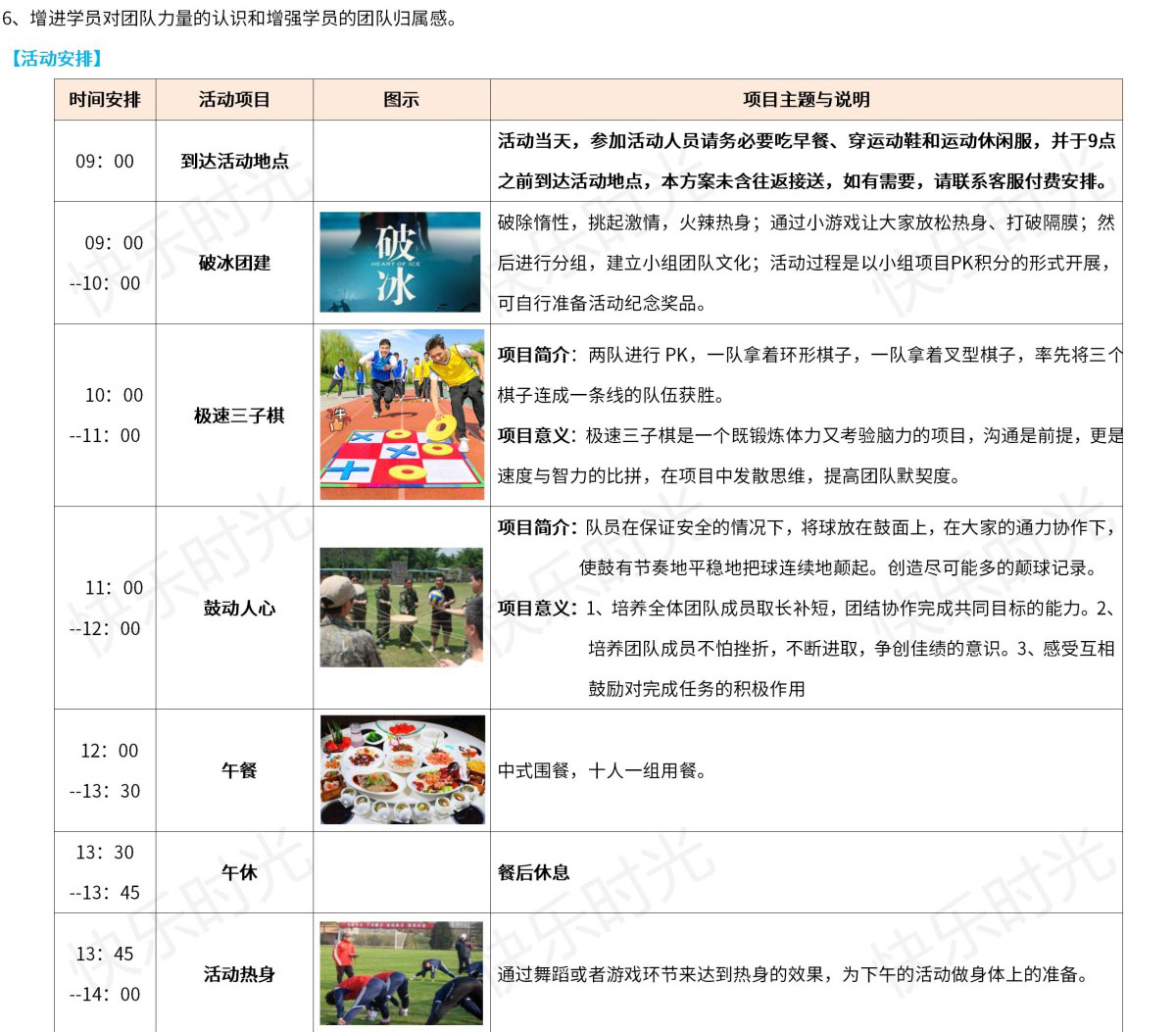Viewport: 1176px width, 1032px height.
Task: Click the line starting 速度与智力的比拼
Action: 729,476
